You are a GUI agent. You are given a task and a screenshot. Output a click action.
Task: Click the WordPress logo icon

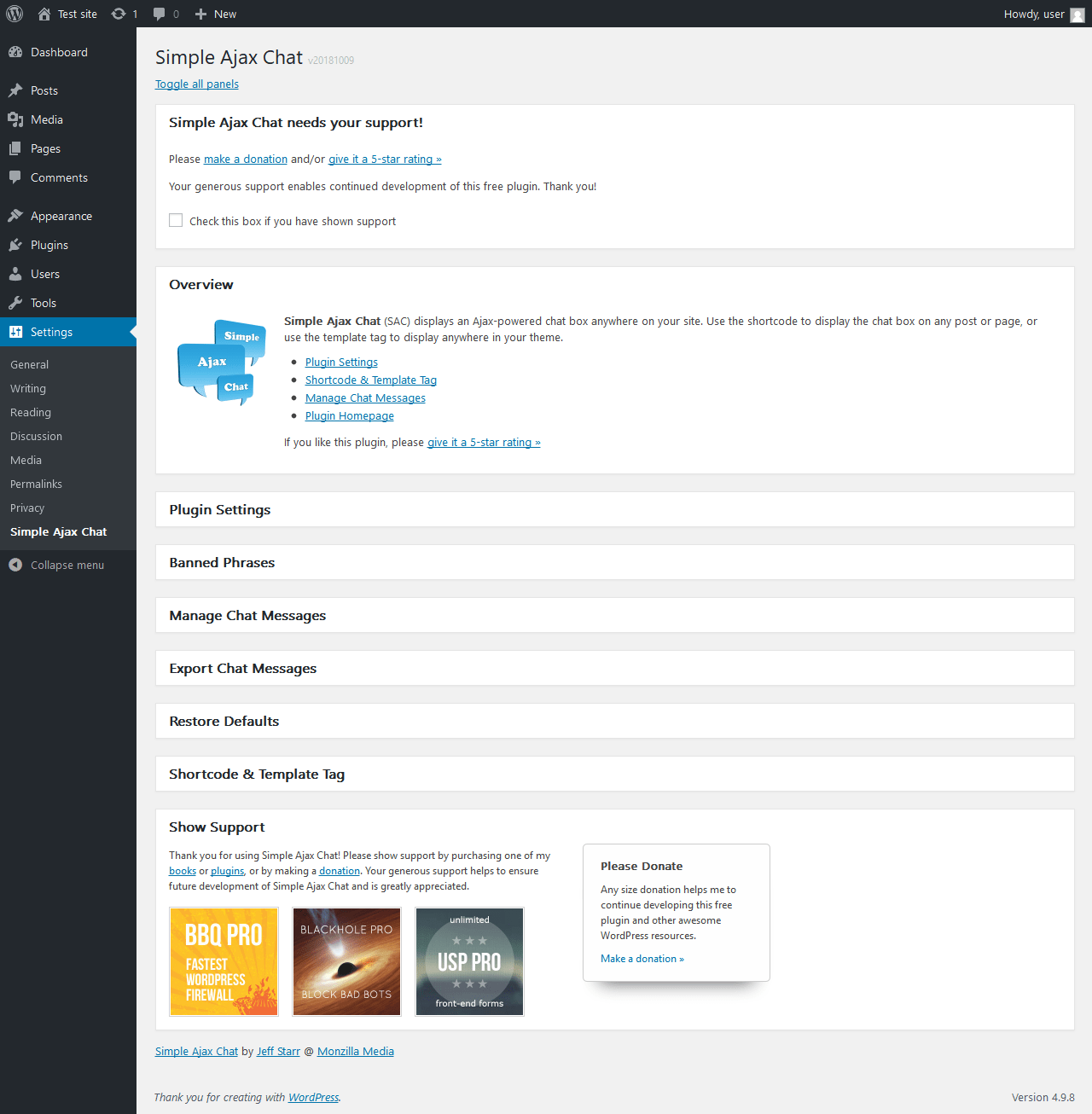15,14
